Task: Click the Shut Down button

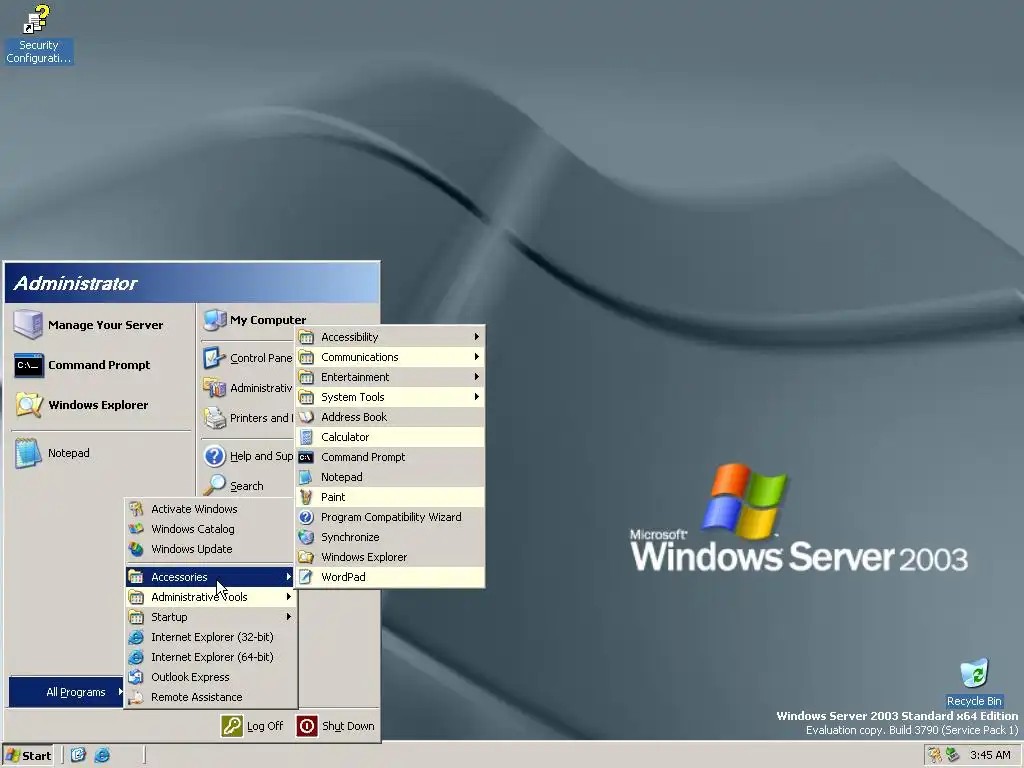Action: click(x=336, y=726)
